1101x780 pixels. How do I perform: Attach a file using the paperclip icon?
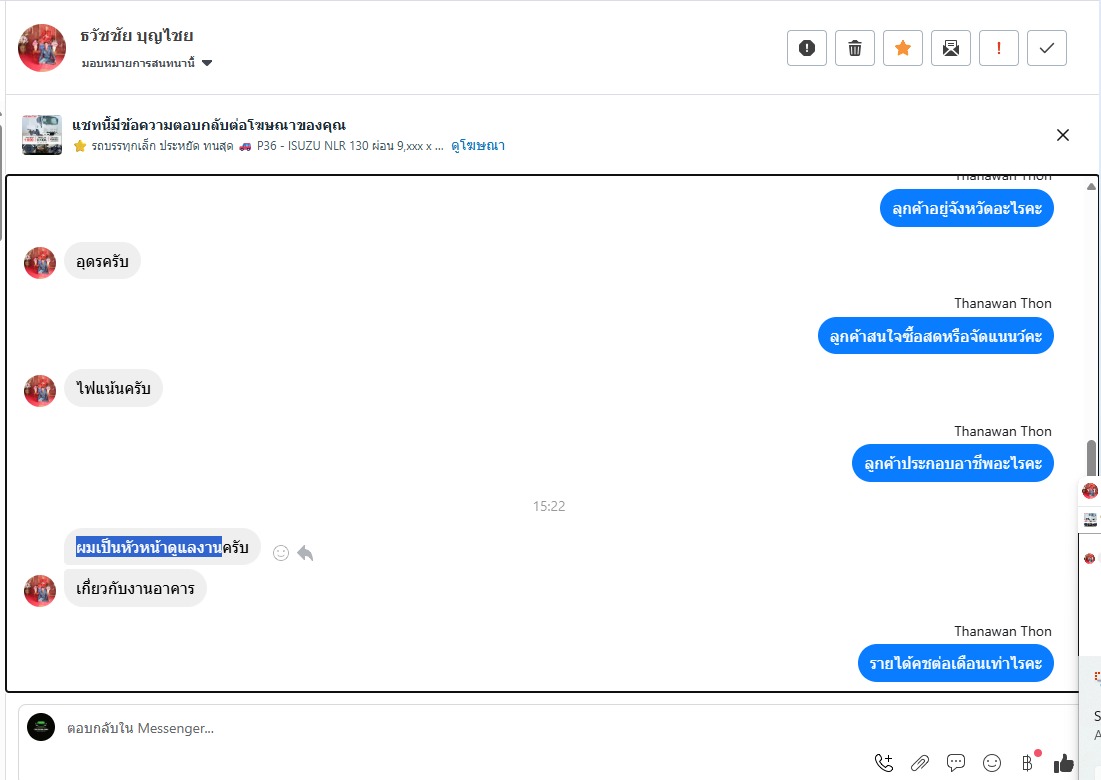click(920, 762)
